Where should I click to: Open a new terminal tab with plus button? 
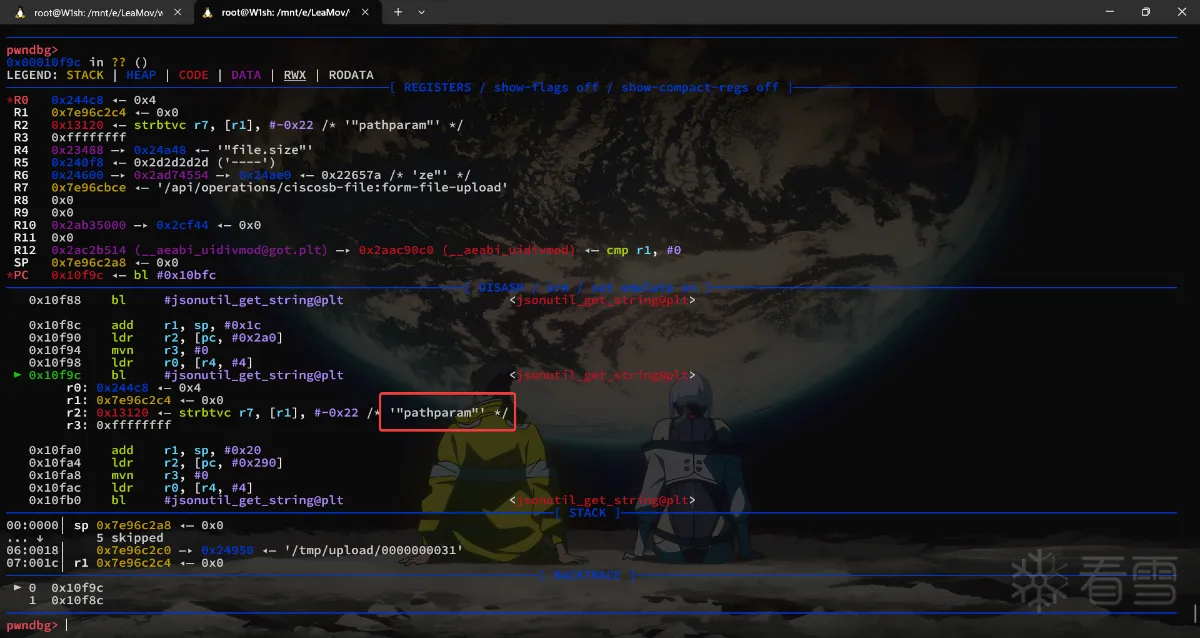(x=397, y=12)
